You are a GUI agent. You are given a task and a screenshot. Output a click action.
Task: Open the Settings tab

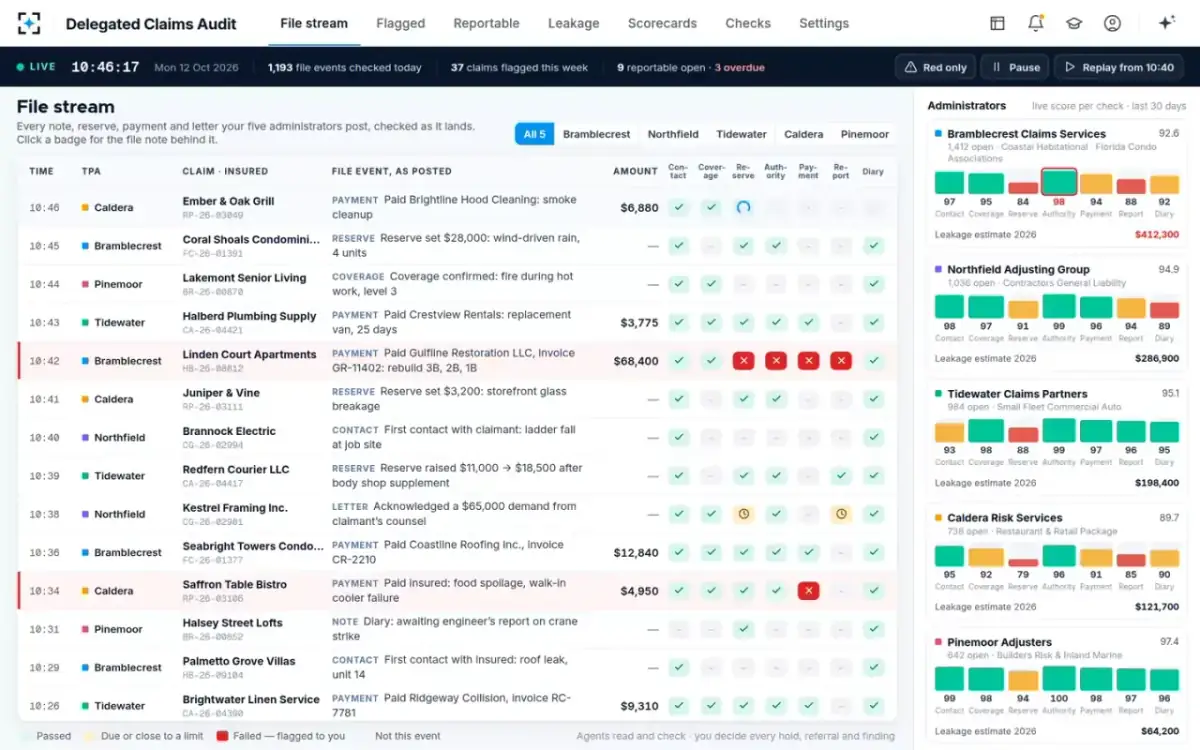click(824, 23)
